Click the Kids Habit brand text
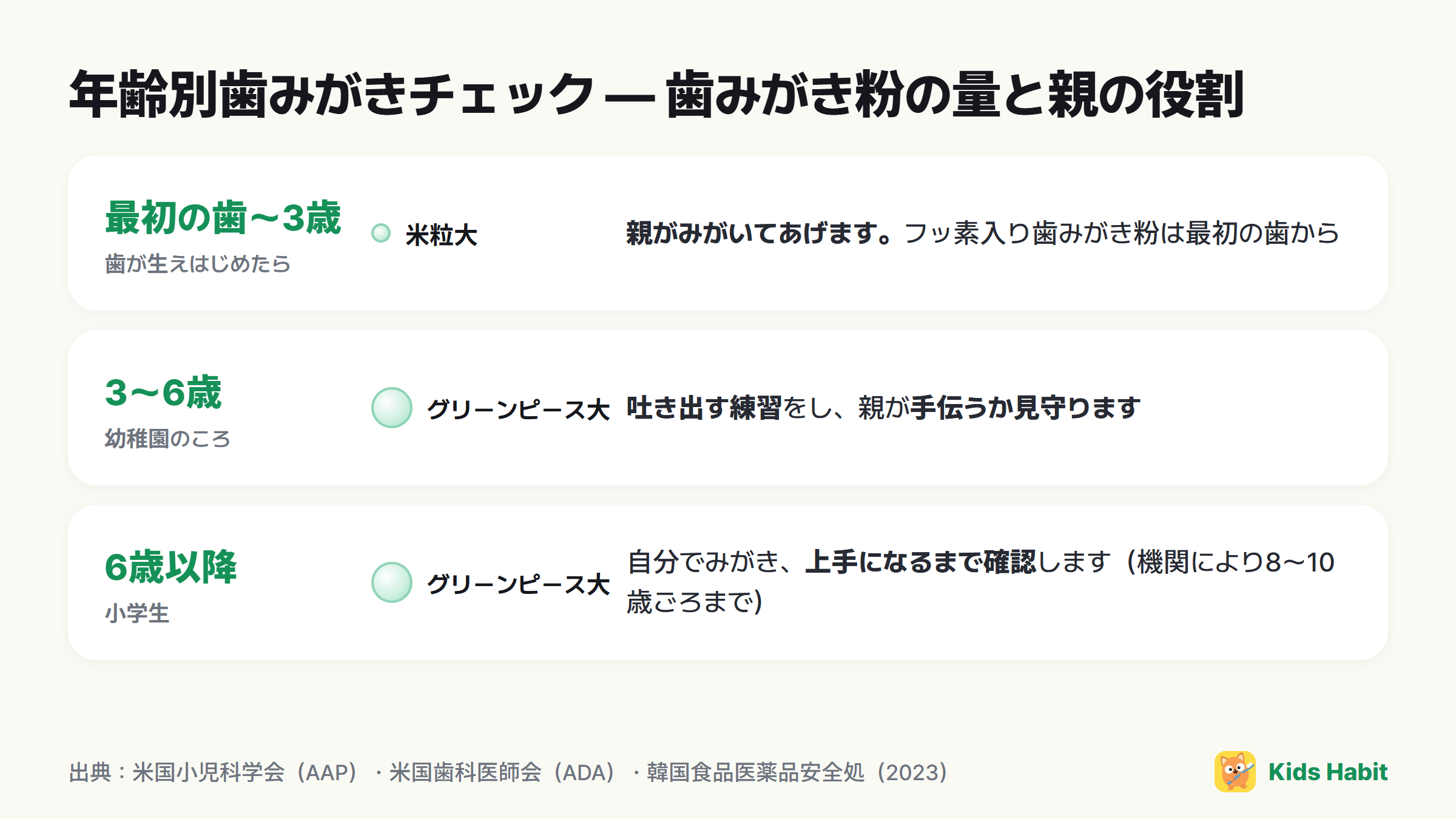Viewport: 1456px width, 819px height. 1327,772
